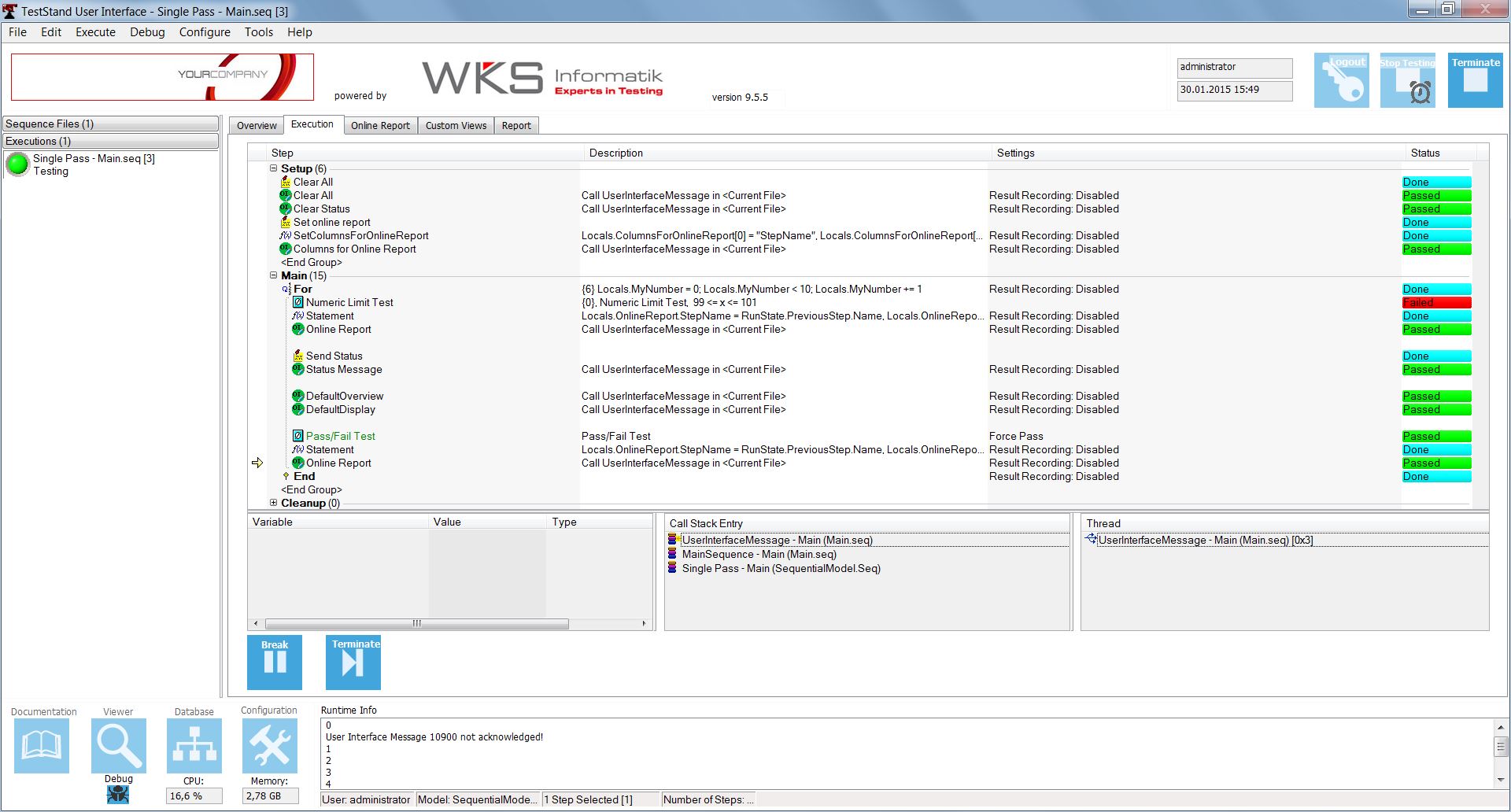Collapse the Setup step group
Viewport: 1511px width, 812px height.
coord(274,168)
